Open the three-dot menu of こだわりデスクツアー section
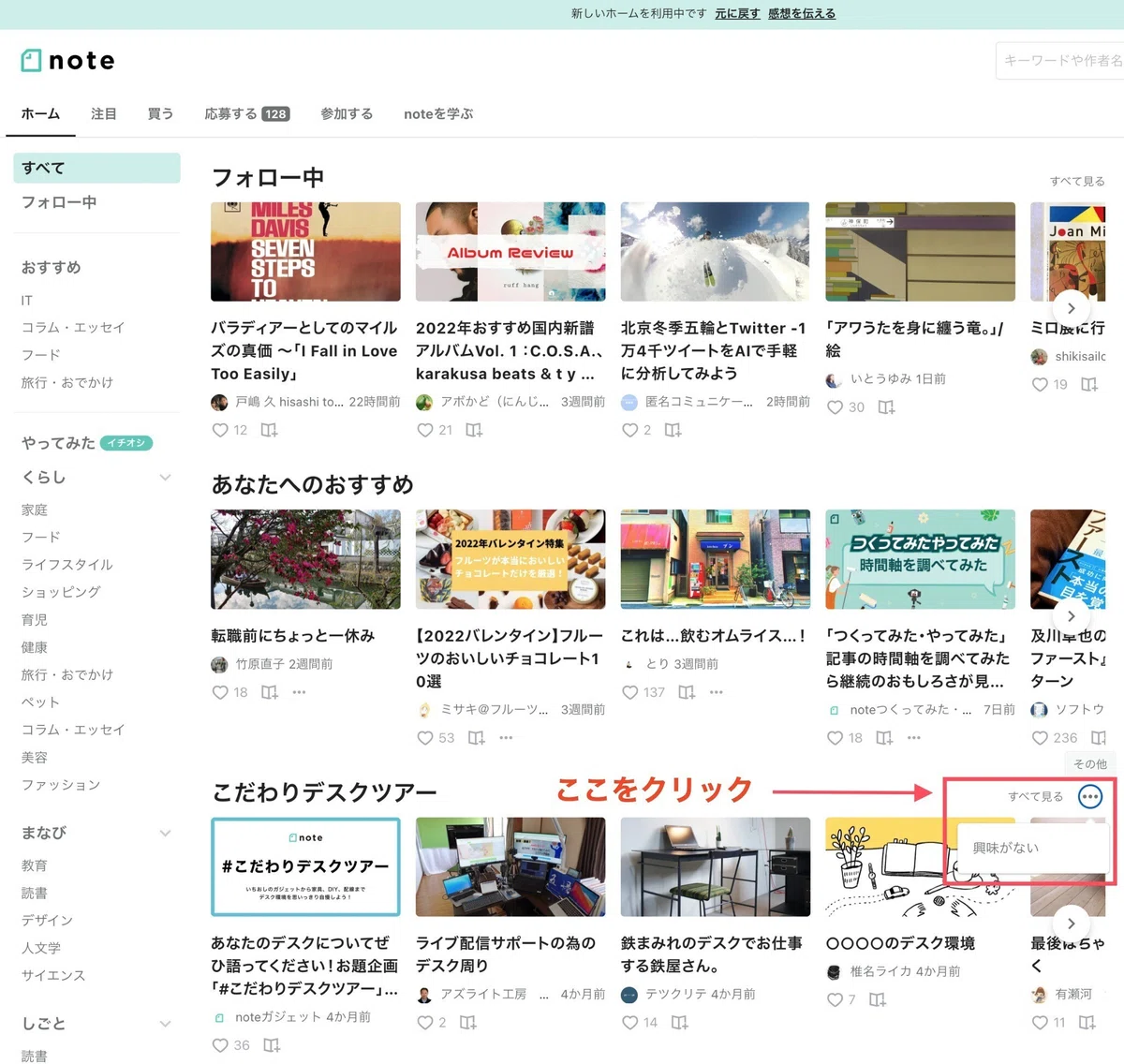The height and width of the screenshot is (1064, 1124). [1090, 797]
